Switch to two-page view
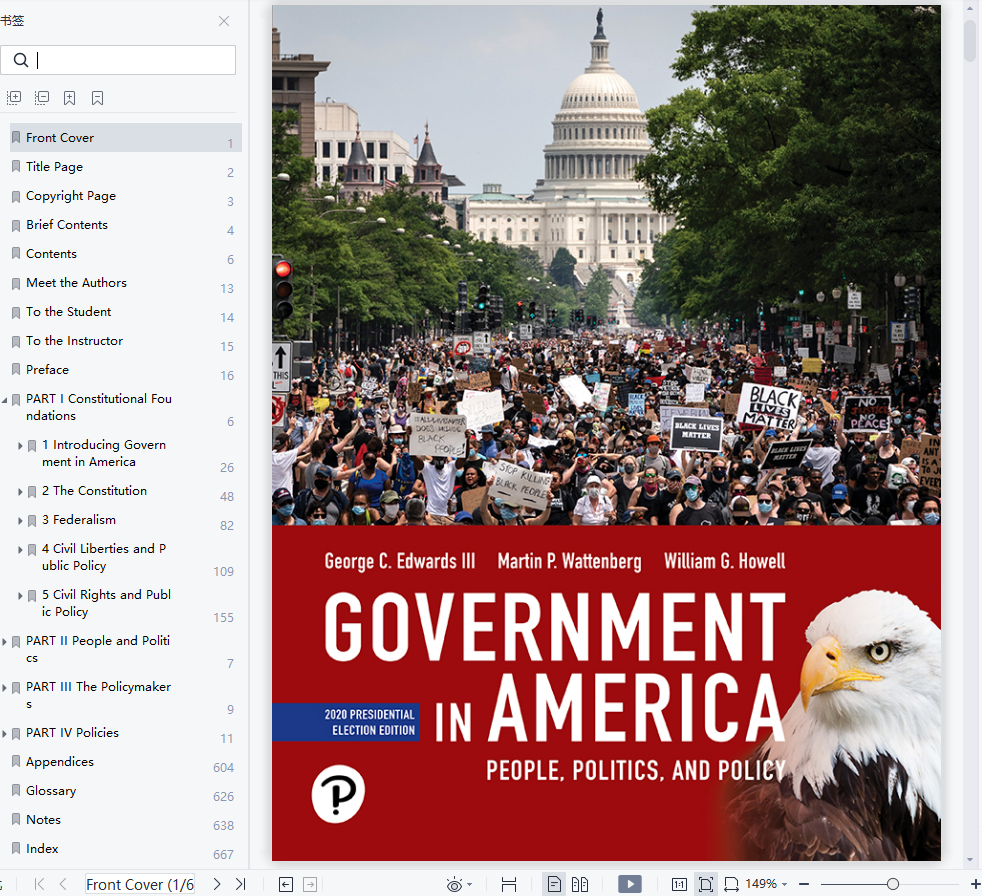 [580, 884]
